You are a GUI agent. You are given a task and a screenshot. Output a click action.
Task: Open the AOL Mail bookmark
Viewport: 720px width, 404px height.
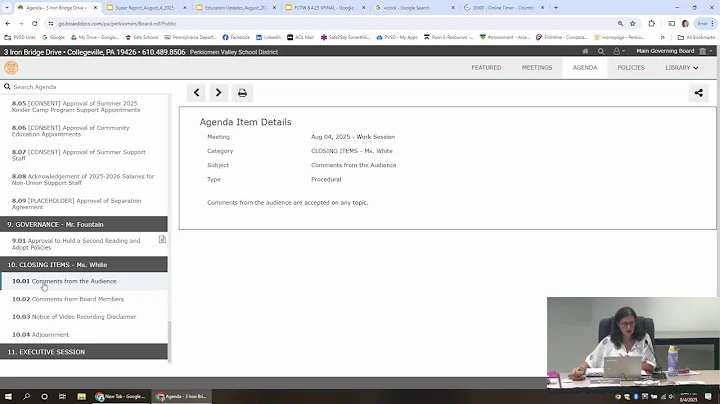300,37
